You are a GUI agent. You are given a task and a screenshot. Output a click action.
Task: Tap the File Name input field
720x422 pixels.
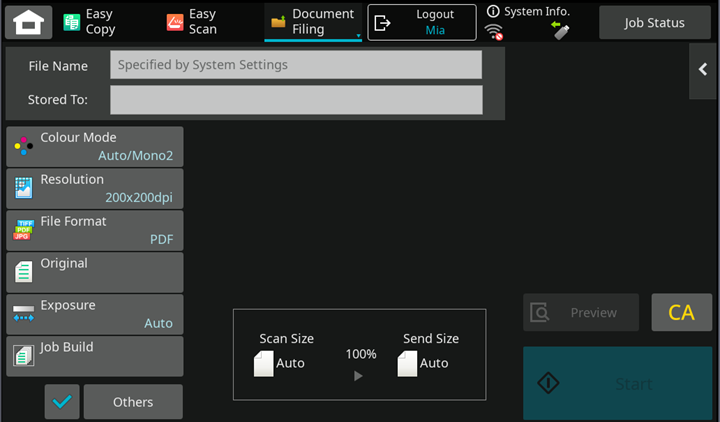296,65
